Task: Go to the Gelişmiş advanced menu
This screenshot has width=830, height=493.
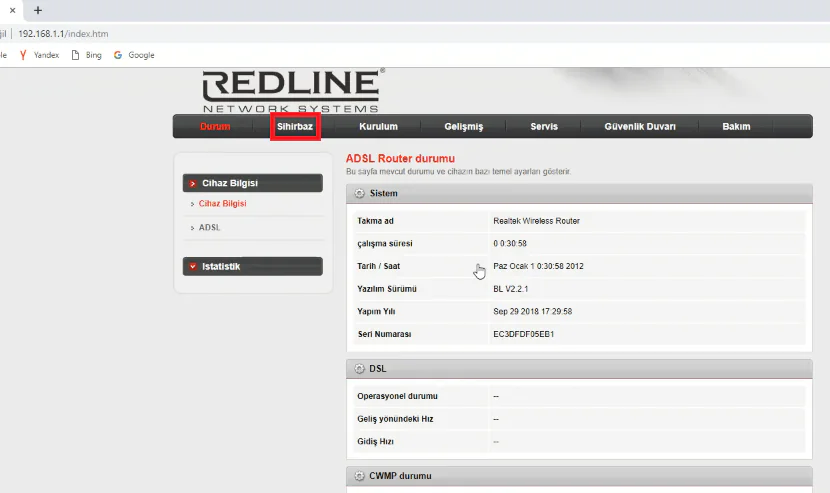Action: click(464, 127)
